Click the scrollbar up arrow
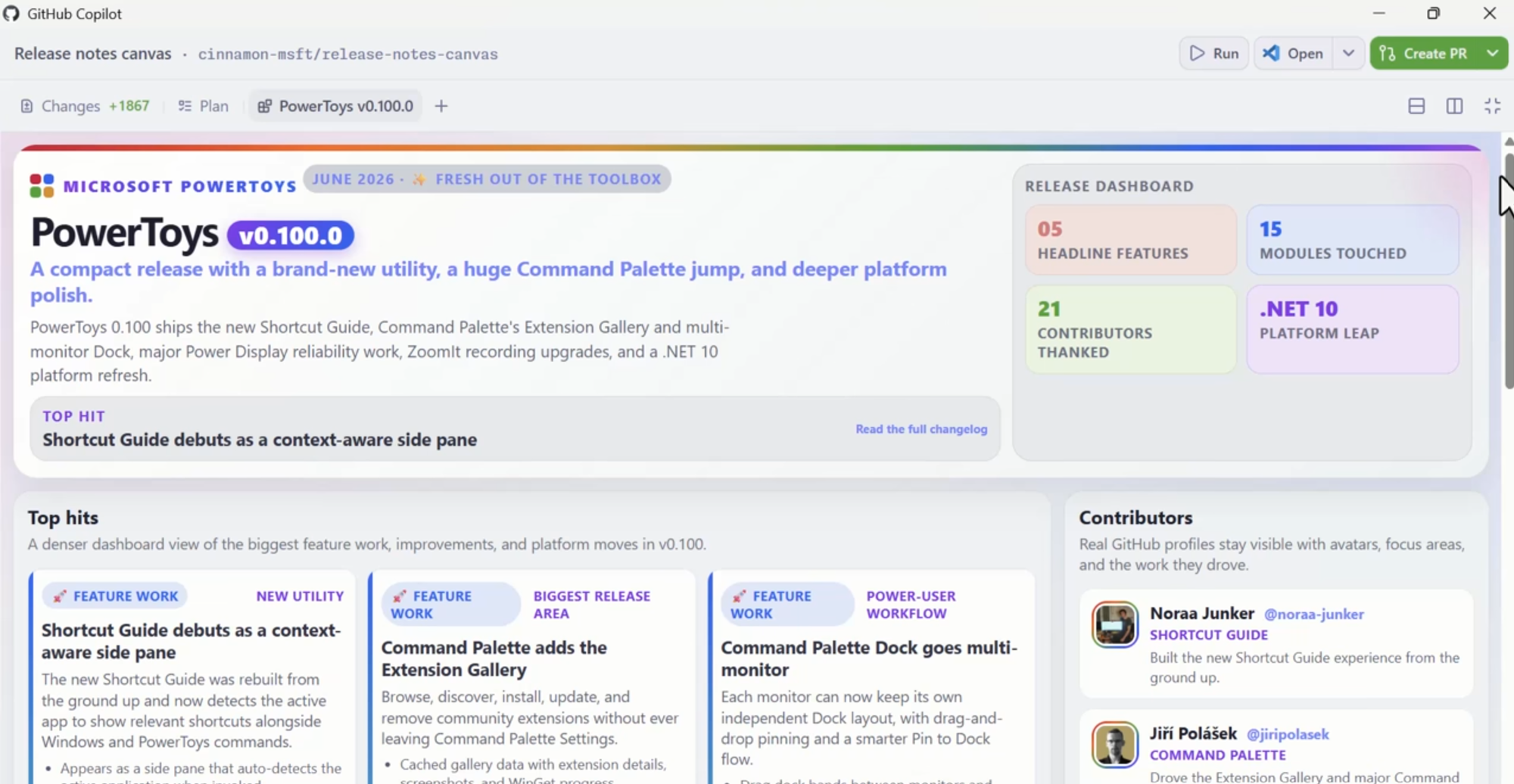This screenshot has height=784, width=1514. click(x=1508, y=142)
